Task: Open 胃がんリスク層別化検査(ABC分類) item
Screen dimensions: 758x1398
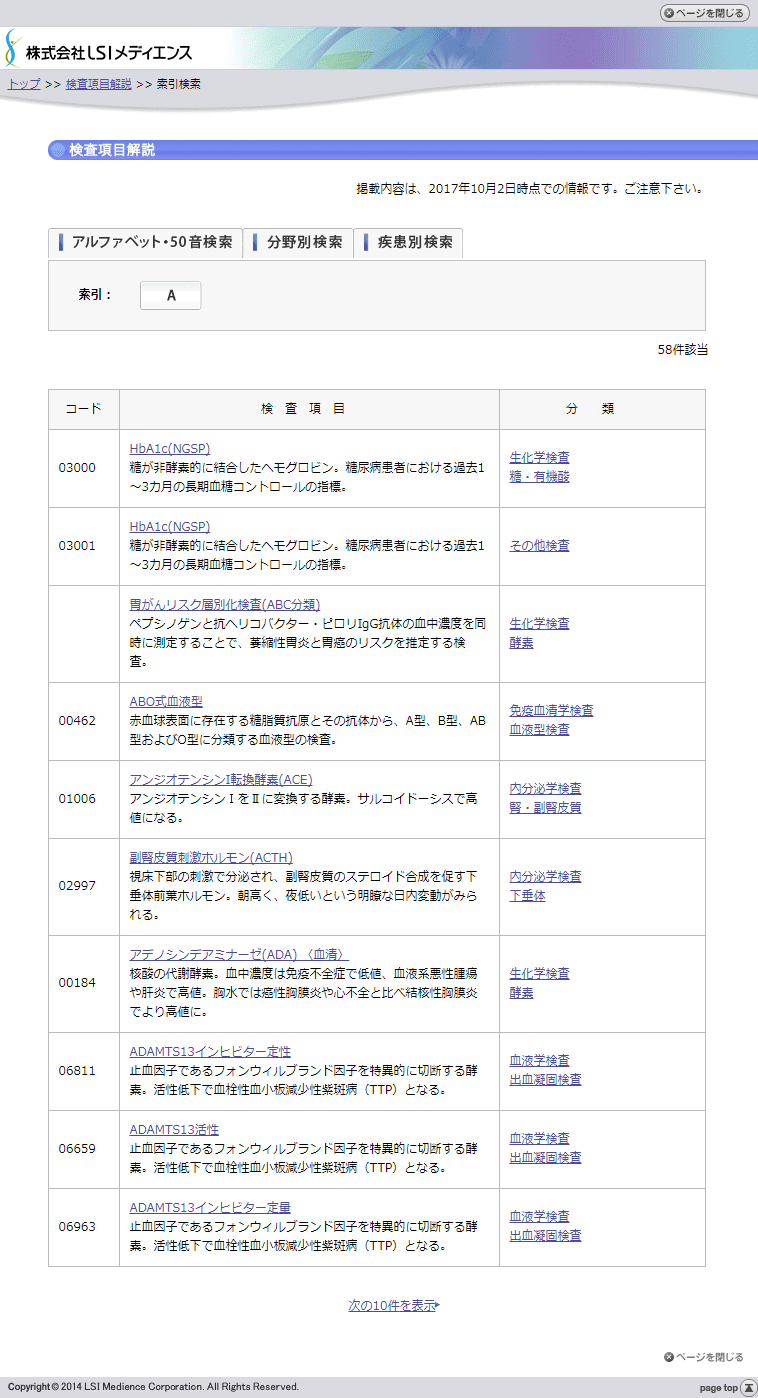Action: 224,604
